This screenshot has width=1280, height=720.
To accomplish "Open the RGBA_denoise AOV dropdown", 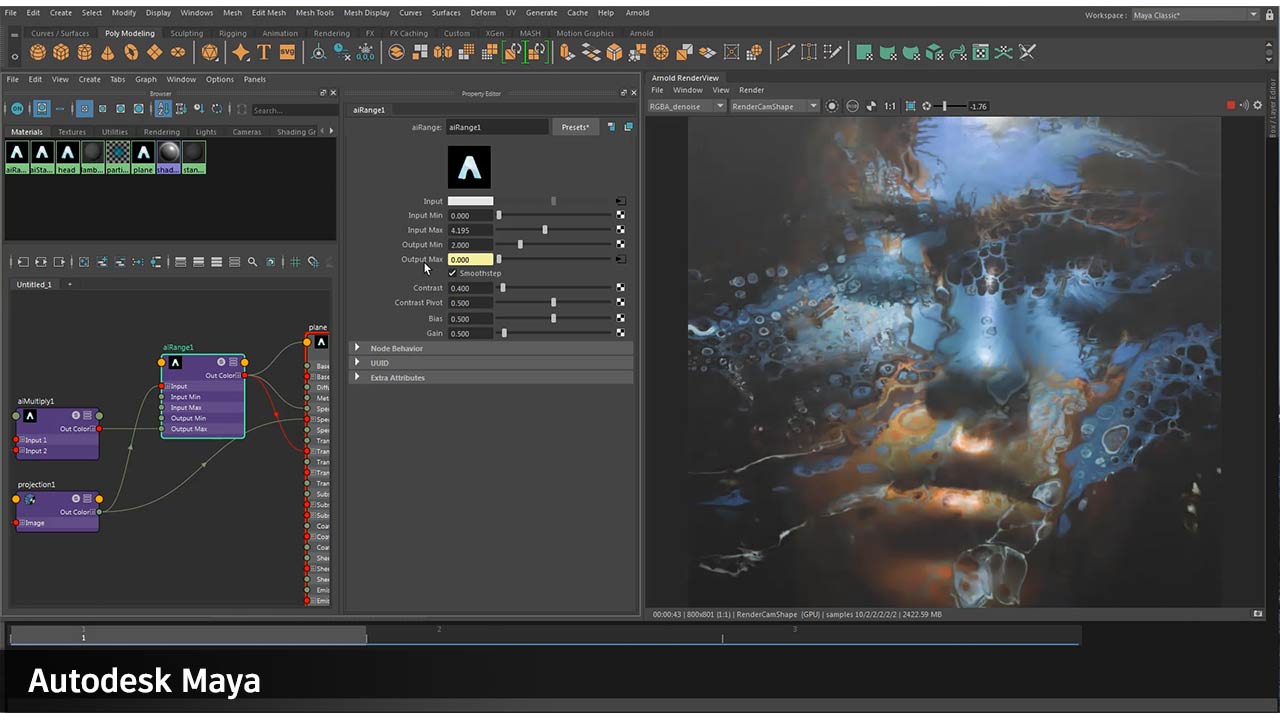I will [x=687, y=106].
